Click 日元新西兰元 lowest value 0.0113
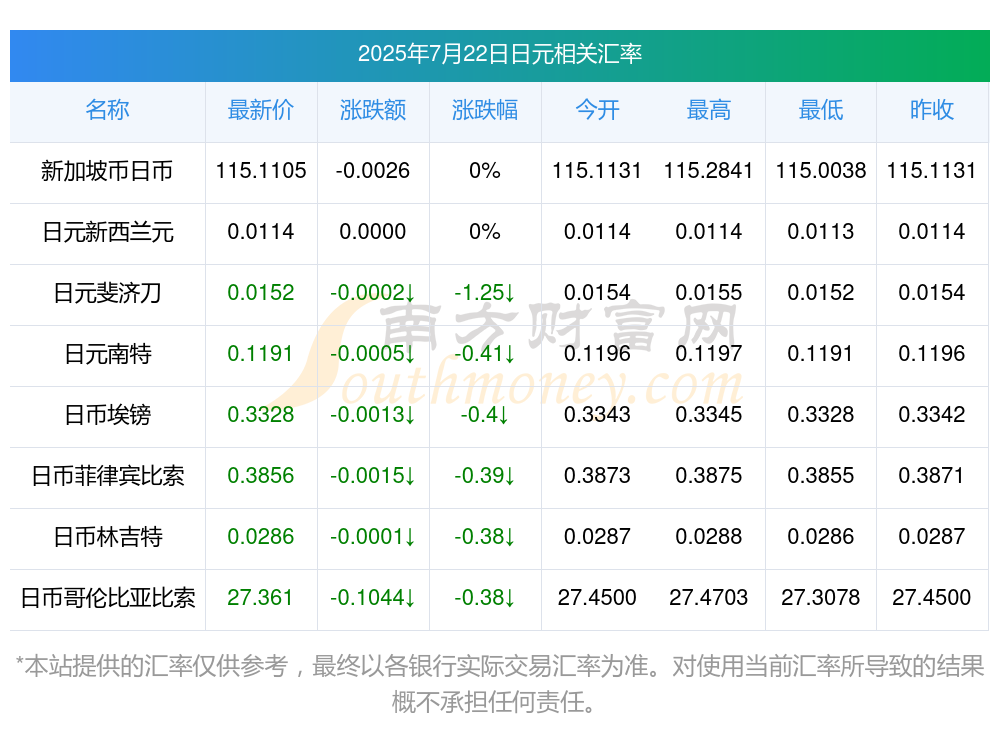The image size is (1000, 733). click(x=821, y=232)
